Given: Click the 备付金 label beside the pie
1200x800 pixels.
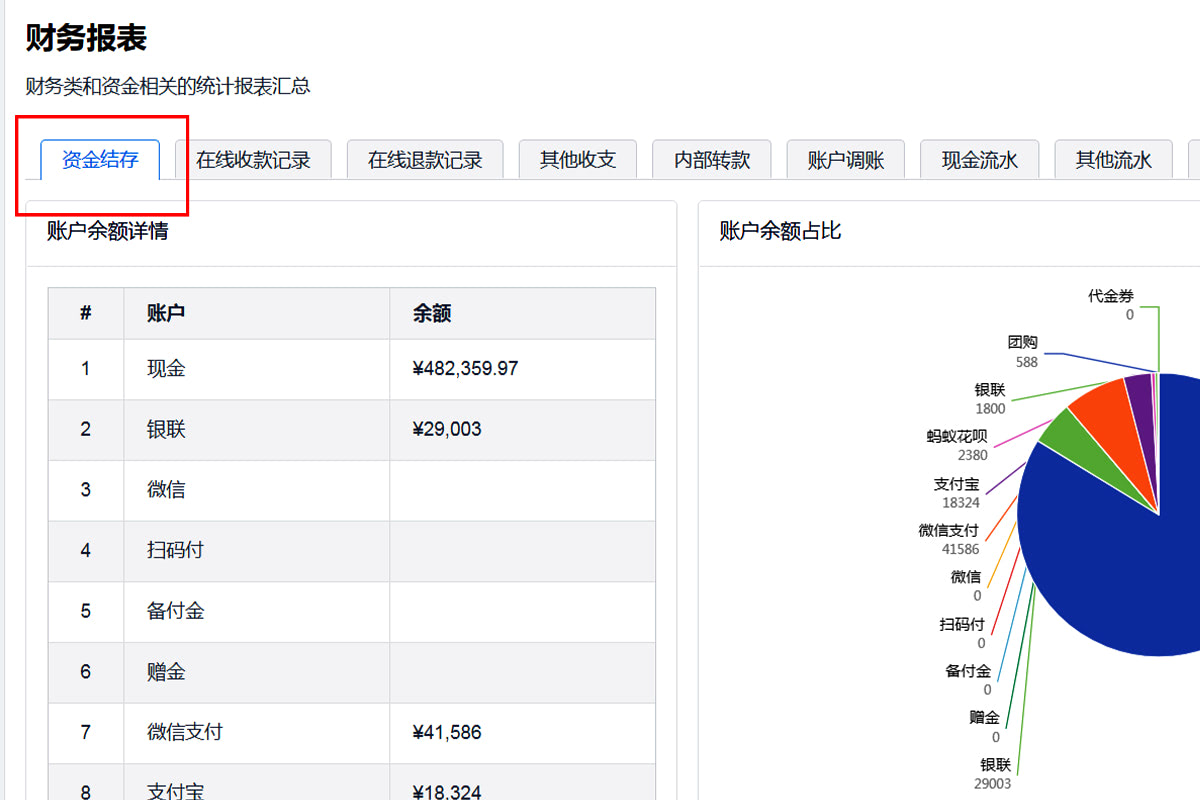Looking at the screenshot, I should tap(966, 671).
